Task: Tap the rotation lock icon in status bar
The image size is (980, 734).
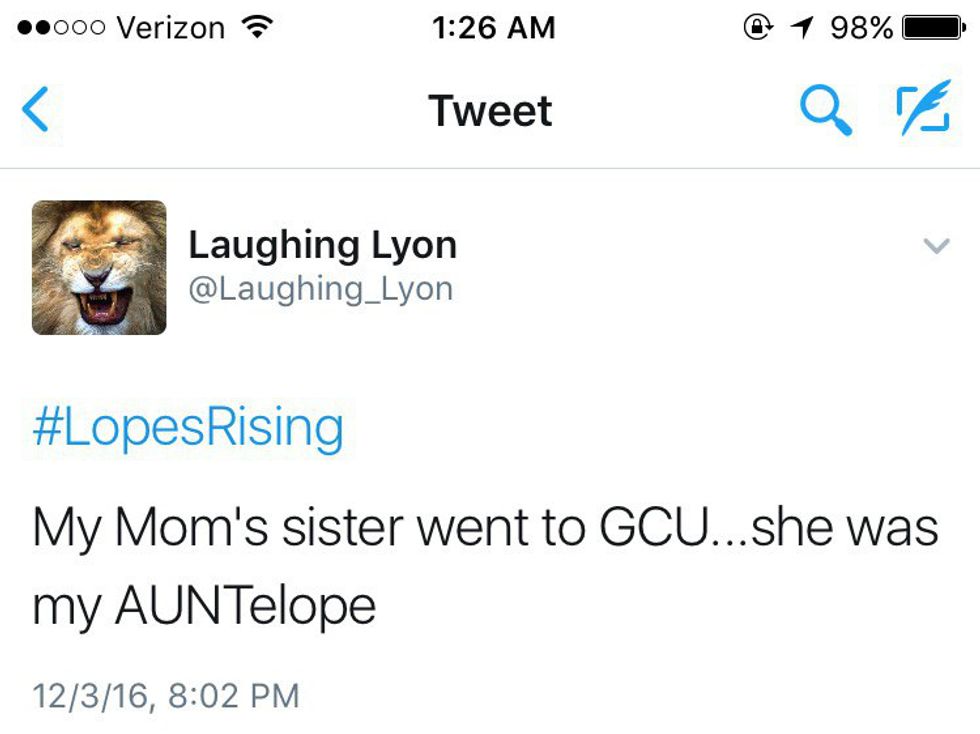Action: (757, 28)
